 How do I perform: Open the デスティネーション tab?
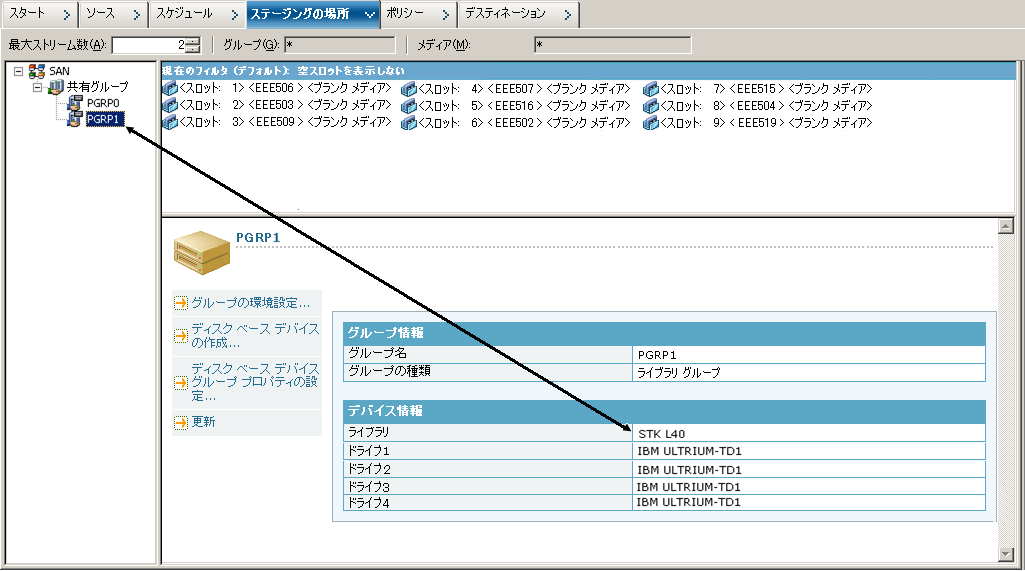[505, 14]
